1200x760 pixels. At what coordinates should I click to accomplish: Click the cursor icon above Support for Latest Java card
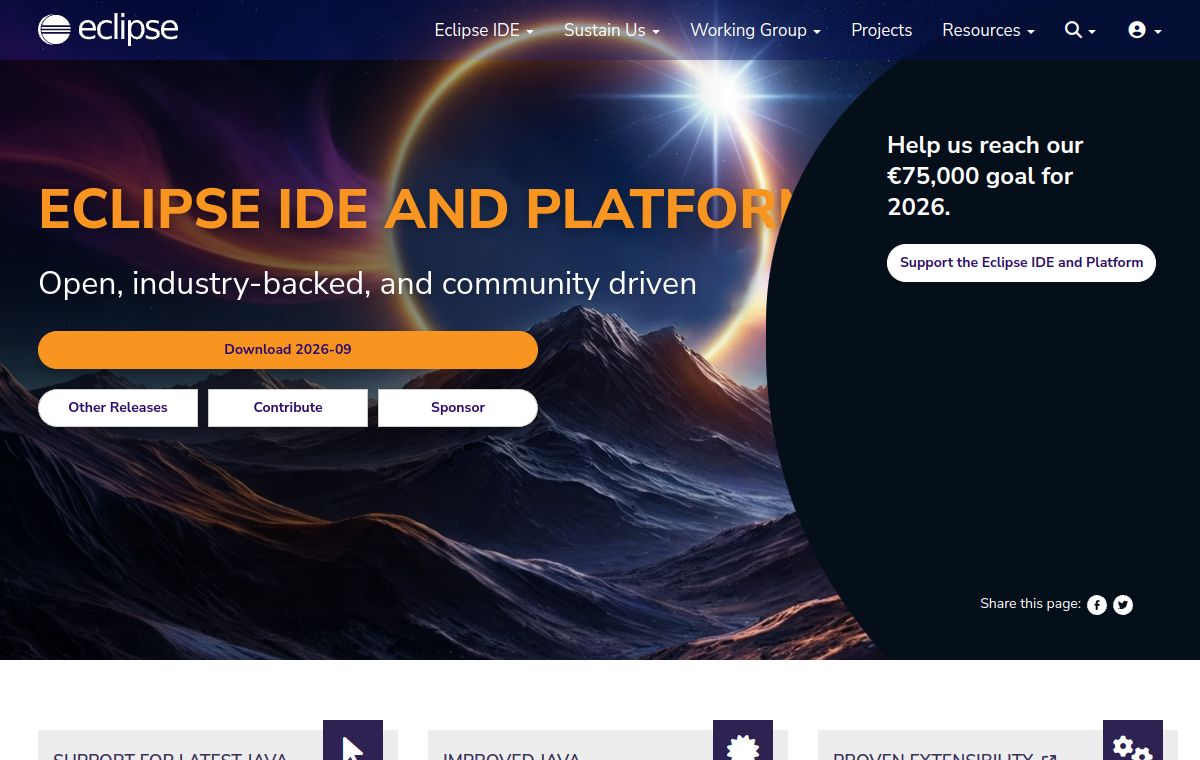(x=353, y=741)
